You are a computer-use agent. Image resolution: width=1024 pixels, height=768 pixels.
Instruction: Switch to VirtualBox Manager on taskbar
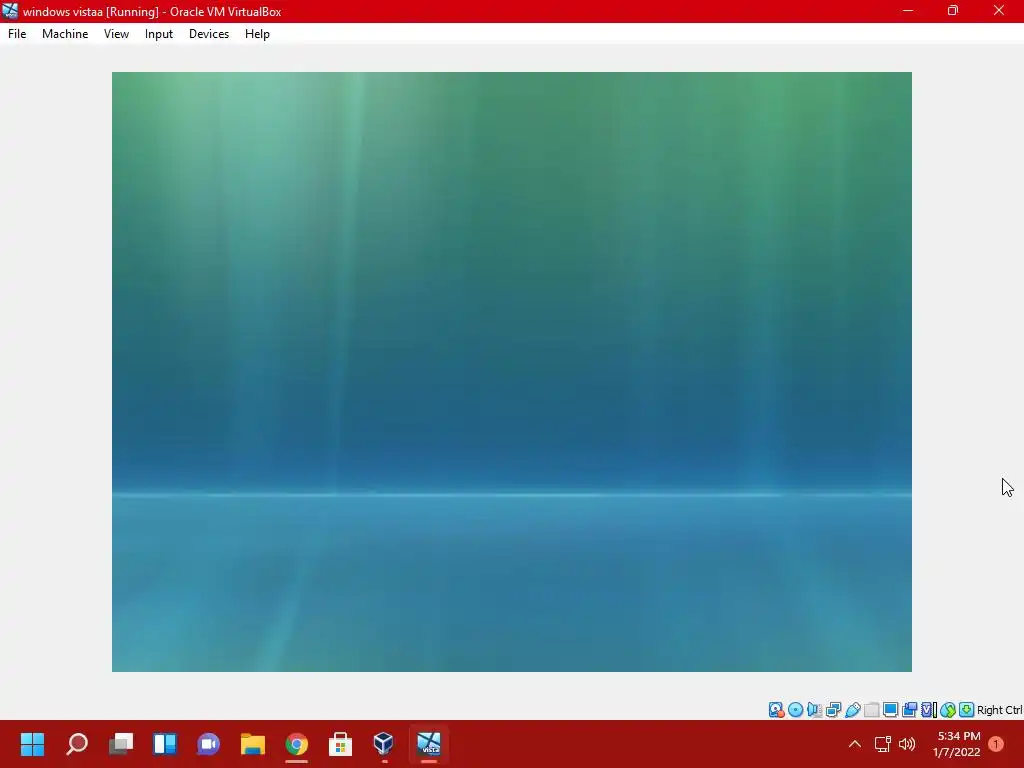(384, 744)
